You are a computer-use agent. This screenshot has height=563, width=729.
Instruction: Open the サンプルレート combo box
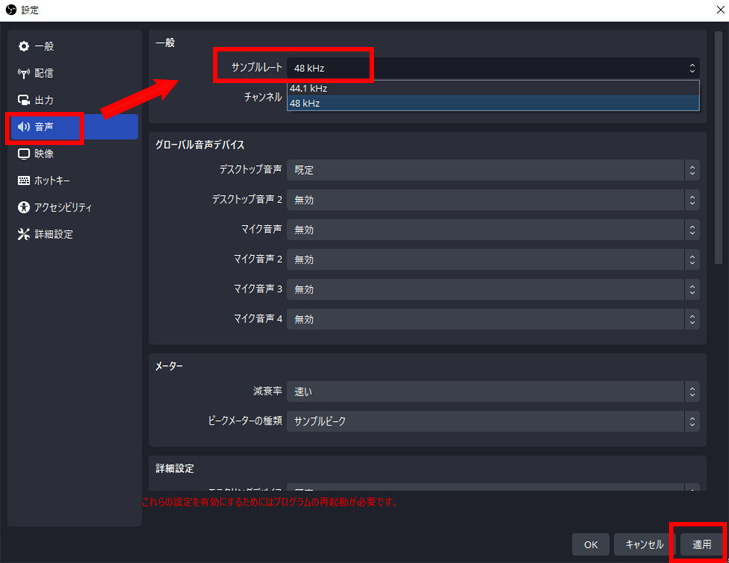493,68
